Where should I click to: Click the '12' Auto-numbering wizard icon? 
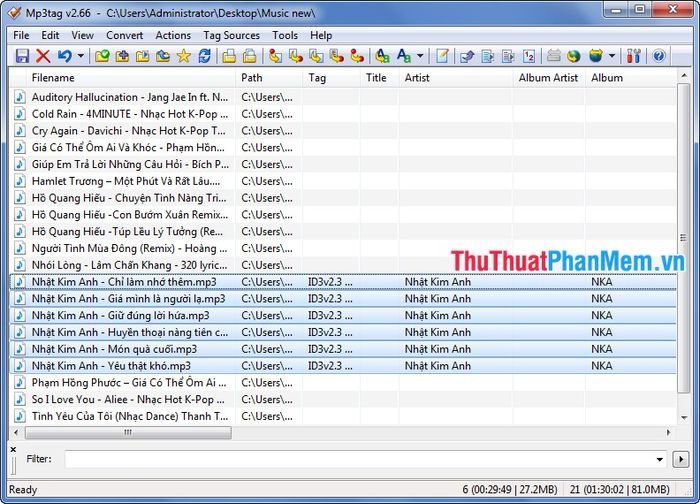click(529, 56)
